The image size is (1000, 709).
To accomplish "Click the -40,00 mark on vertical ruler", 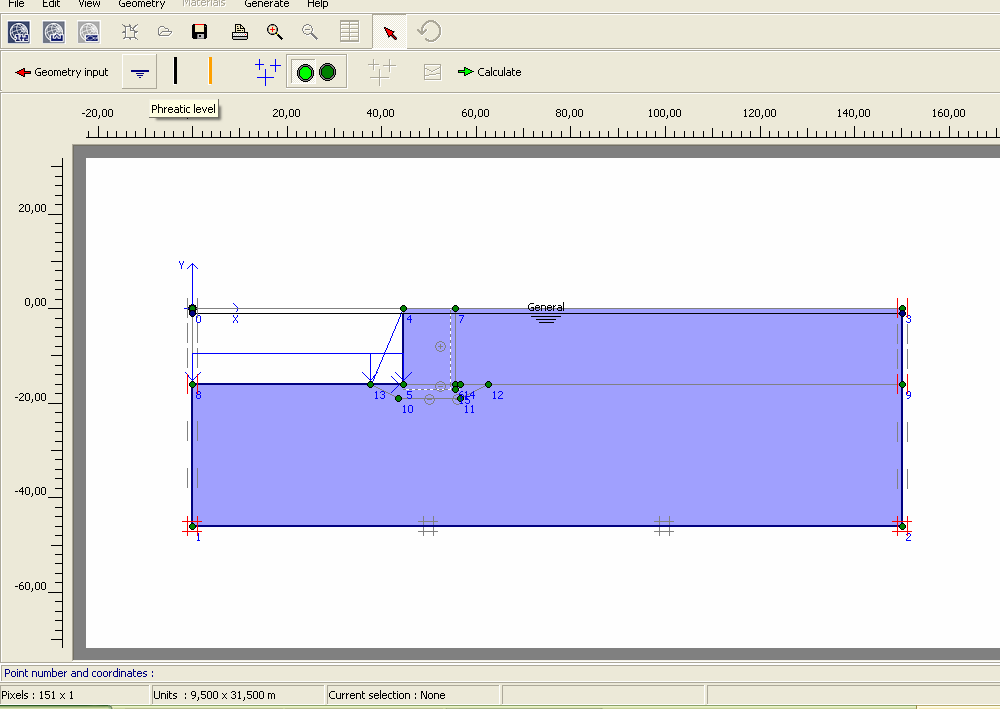I will coord(31,491).
